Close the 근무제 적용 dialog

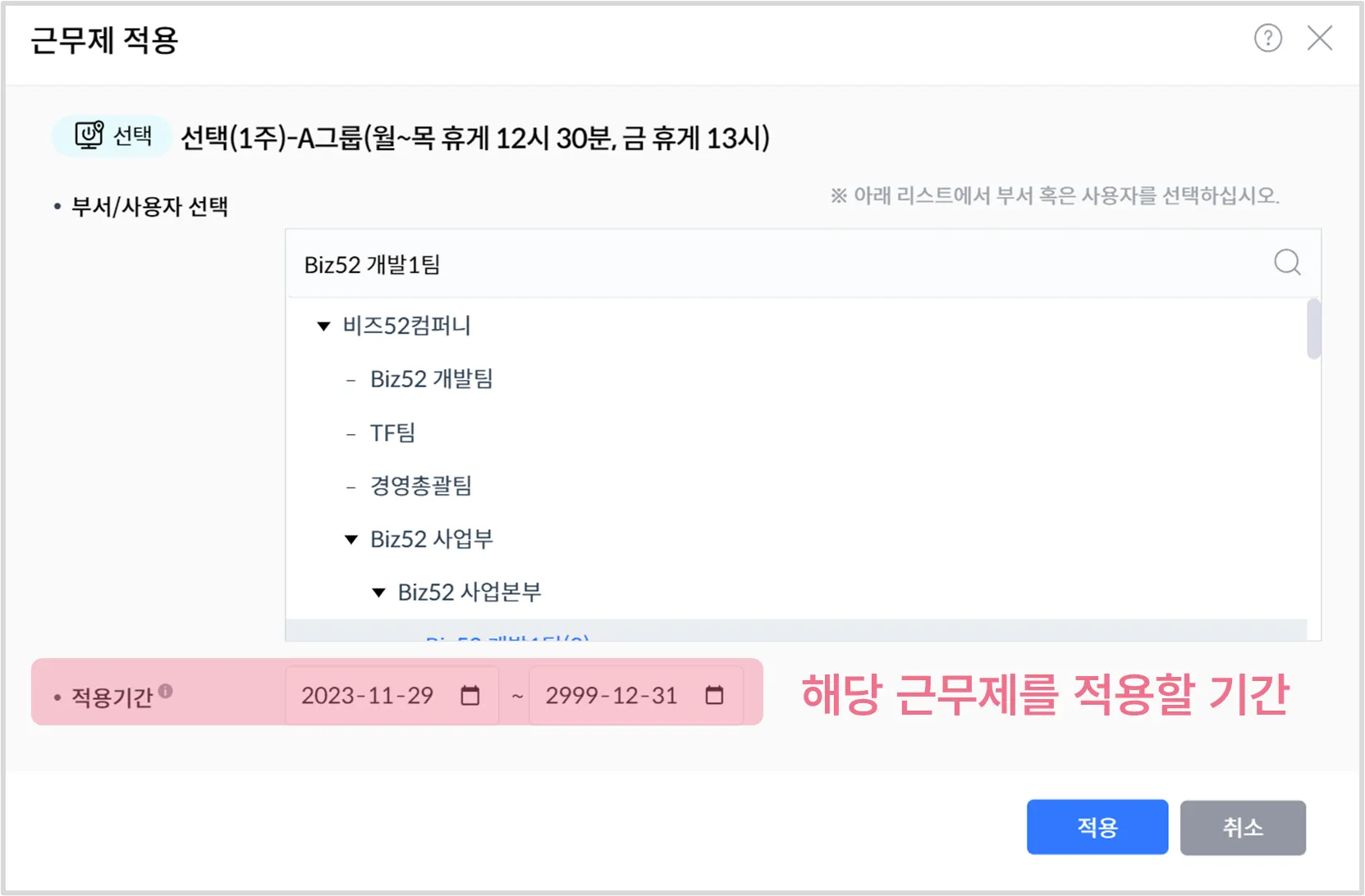(x=1319, y=38)
